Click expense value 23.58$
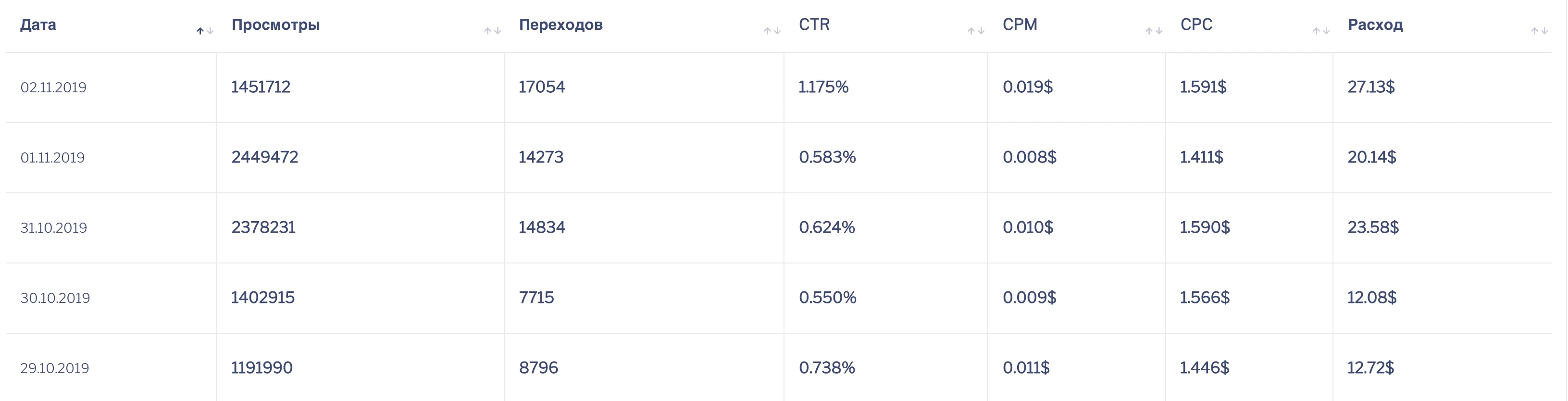The image size is (1568, 401). tap(1373, 227)
